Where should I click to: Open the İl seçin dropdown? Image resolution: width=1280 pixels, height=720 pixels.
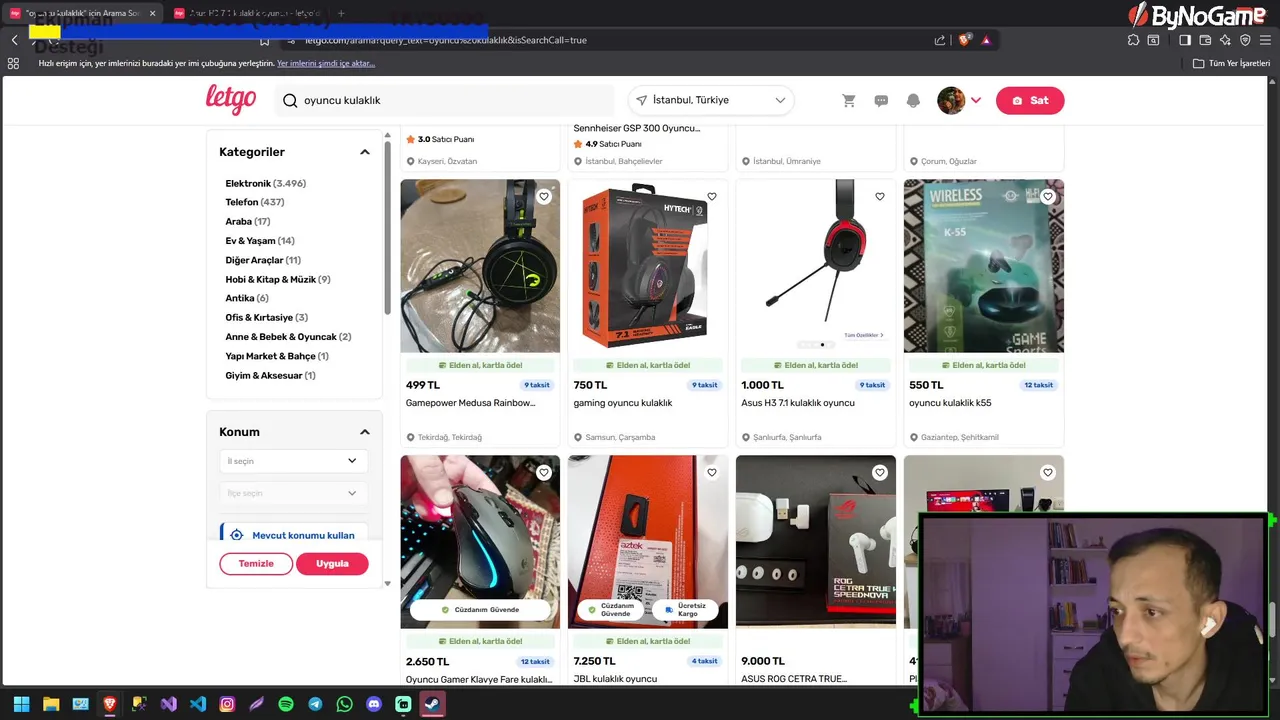click(293, 461)
